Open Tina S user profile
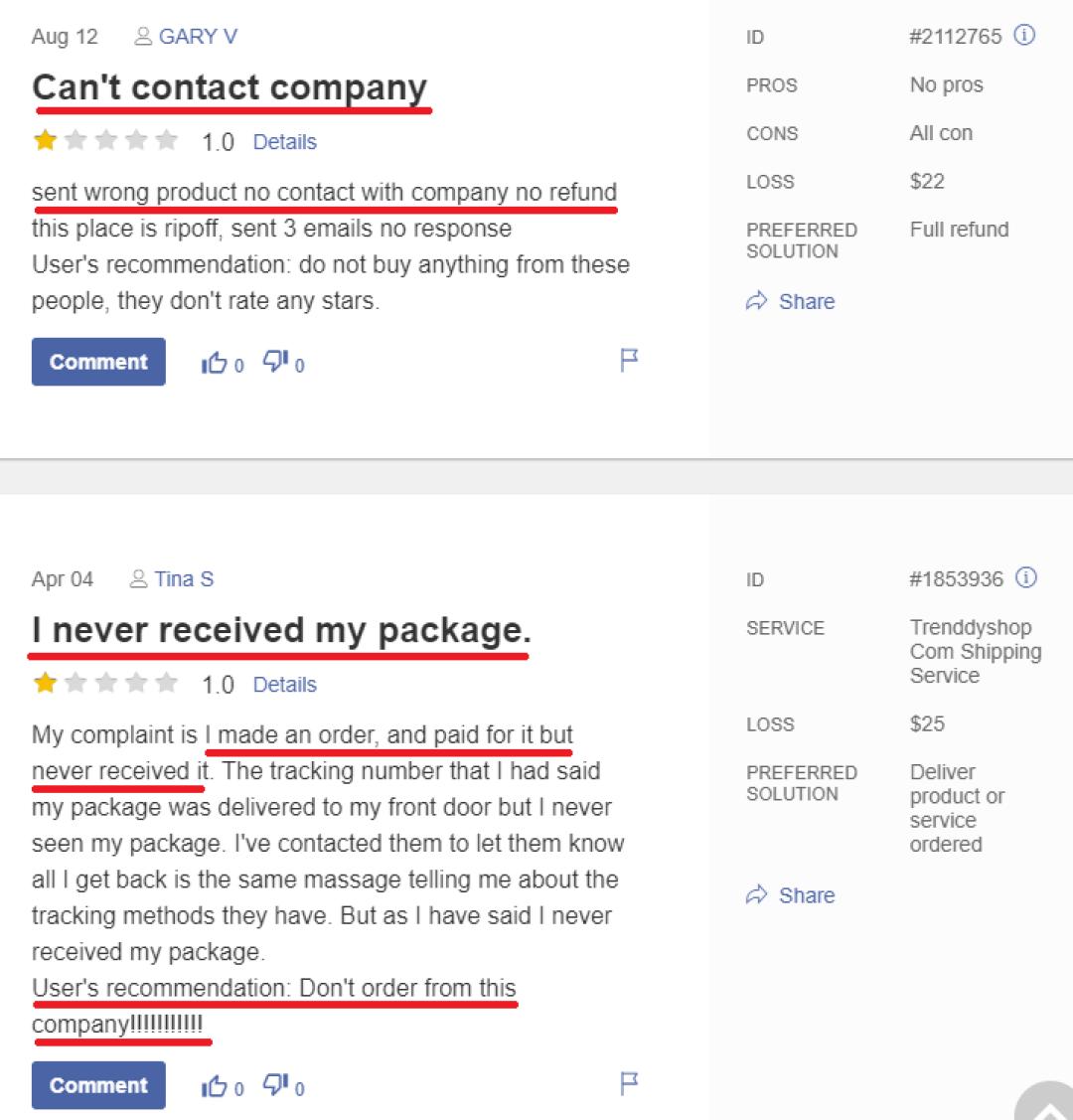Screen dimensions: 1073x1120 [x=183, y=579]
